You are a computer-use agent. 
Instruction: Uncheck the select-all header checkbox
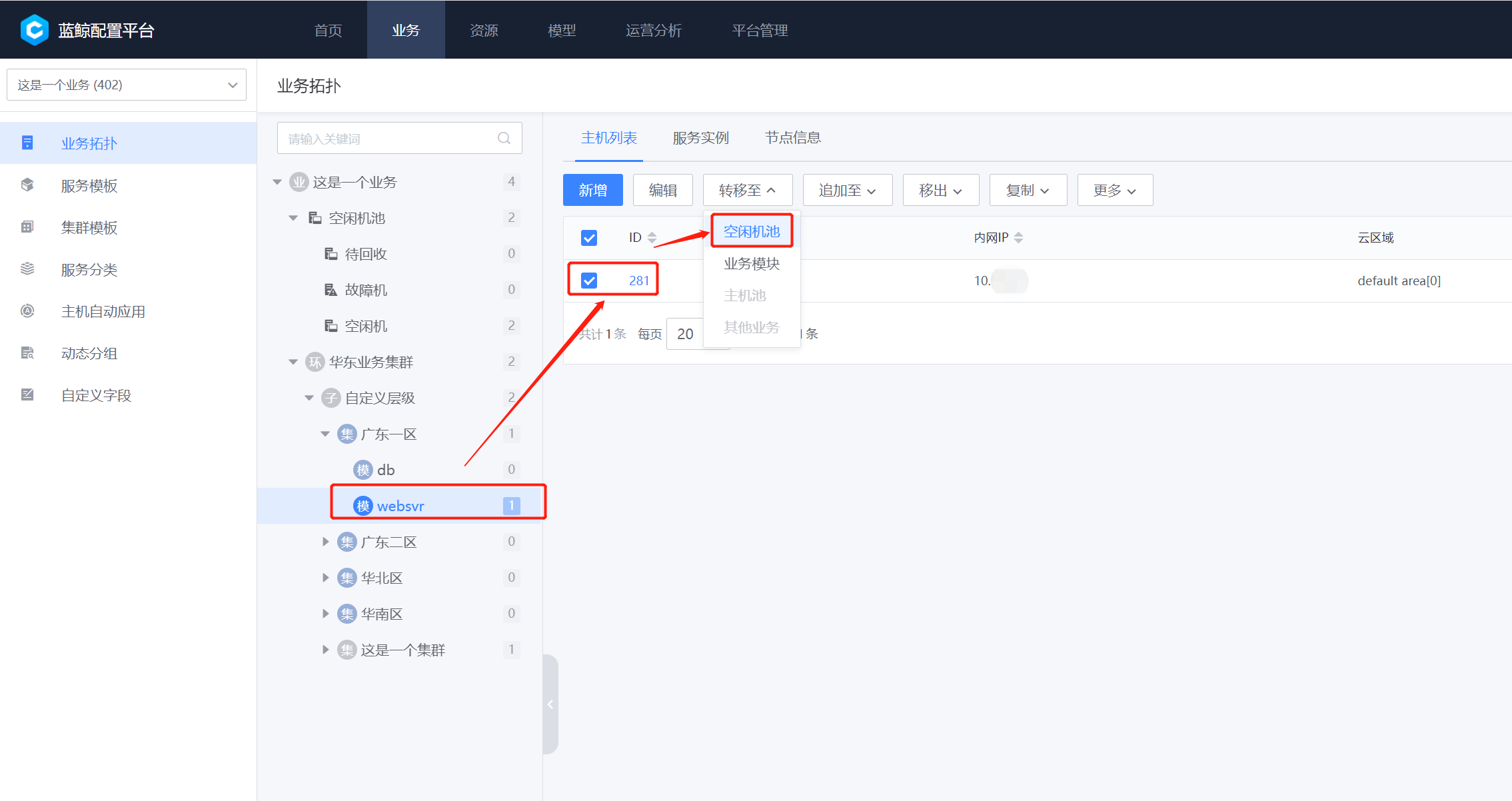pyautogui.click(x=589, y=238)
